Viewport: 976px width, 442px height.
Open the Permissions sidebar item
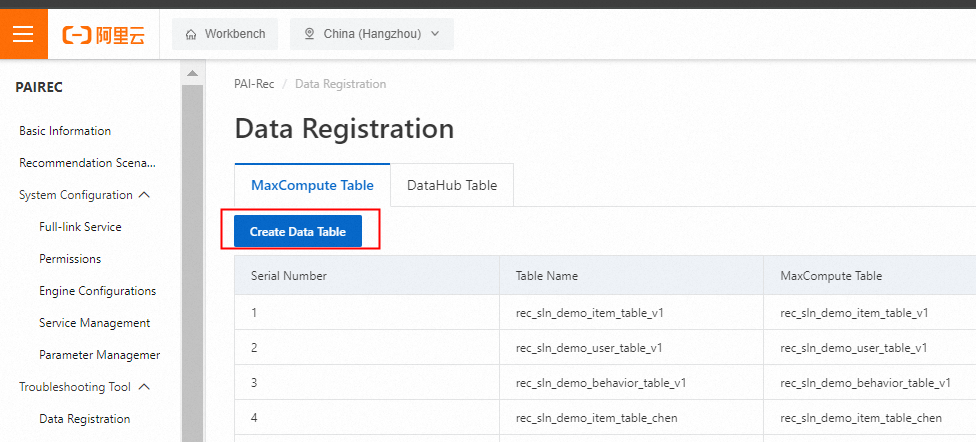(70, 259)
